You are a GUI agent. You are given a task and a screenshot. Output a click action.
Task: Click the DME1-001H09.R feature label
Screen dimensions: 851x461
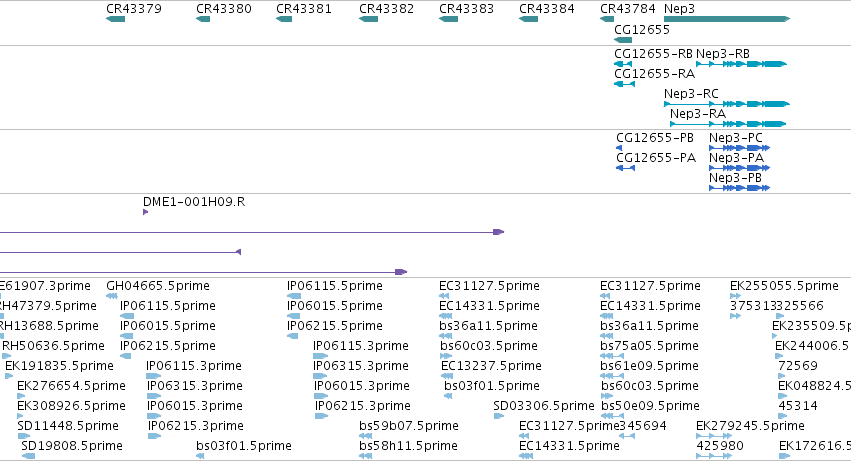pyautogui.click(x=194, y=202)
